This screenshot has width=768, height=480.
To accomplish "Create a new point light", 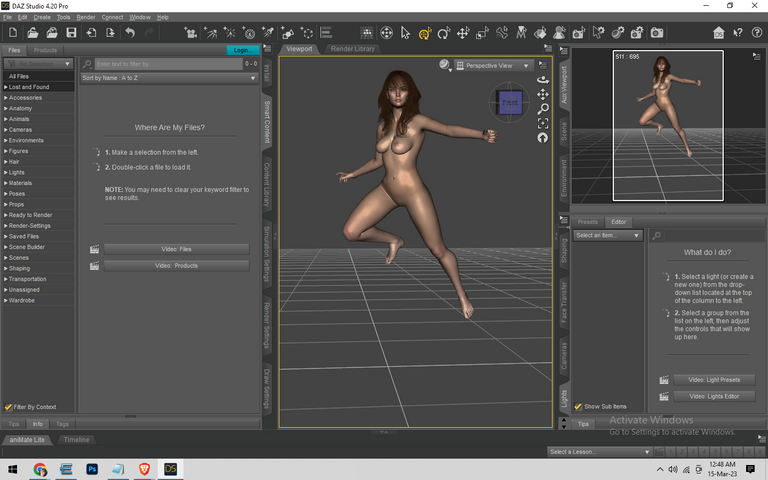I will click(x=229, y=33).
